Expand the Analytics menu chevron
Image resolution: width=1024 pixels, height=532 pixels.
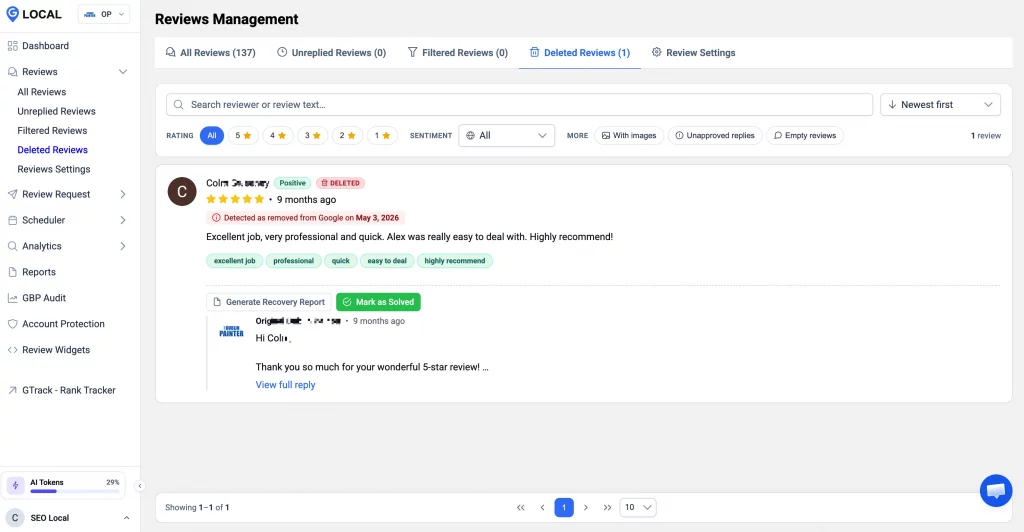tap(123, 246)
